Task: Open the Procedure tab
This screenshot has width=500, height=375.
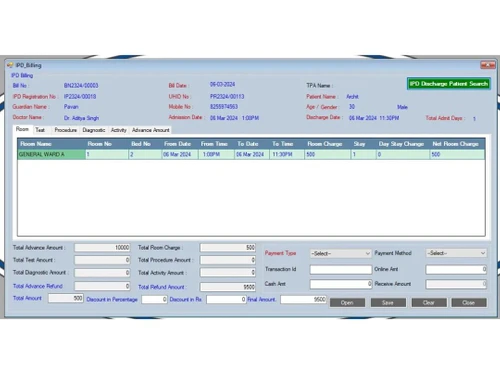Action: click(66, 130)
